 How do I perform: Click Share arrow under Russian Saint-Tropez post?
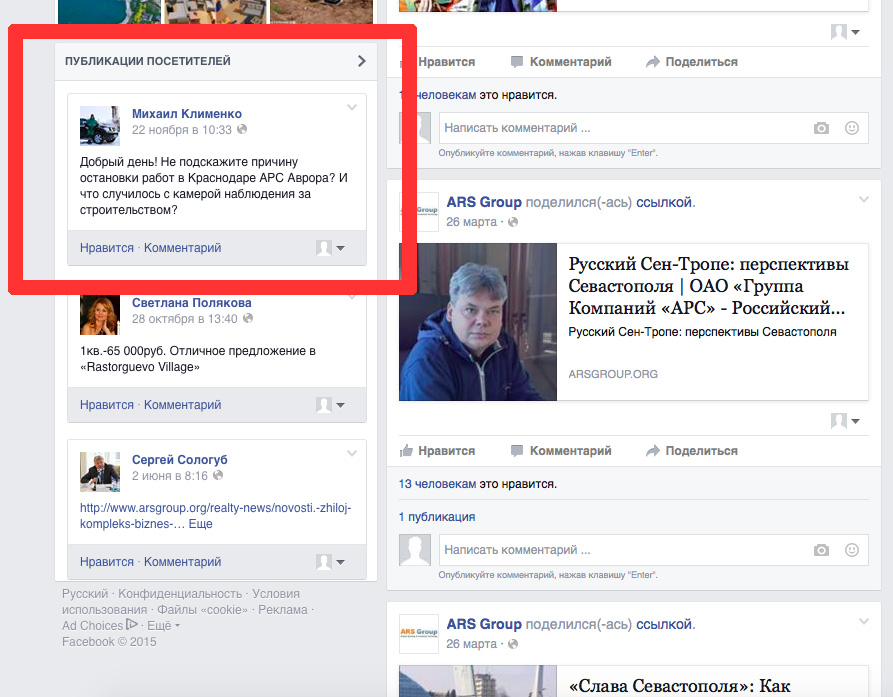pos(691,451)
